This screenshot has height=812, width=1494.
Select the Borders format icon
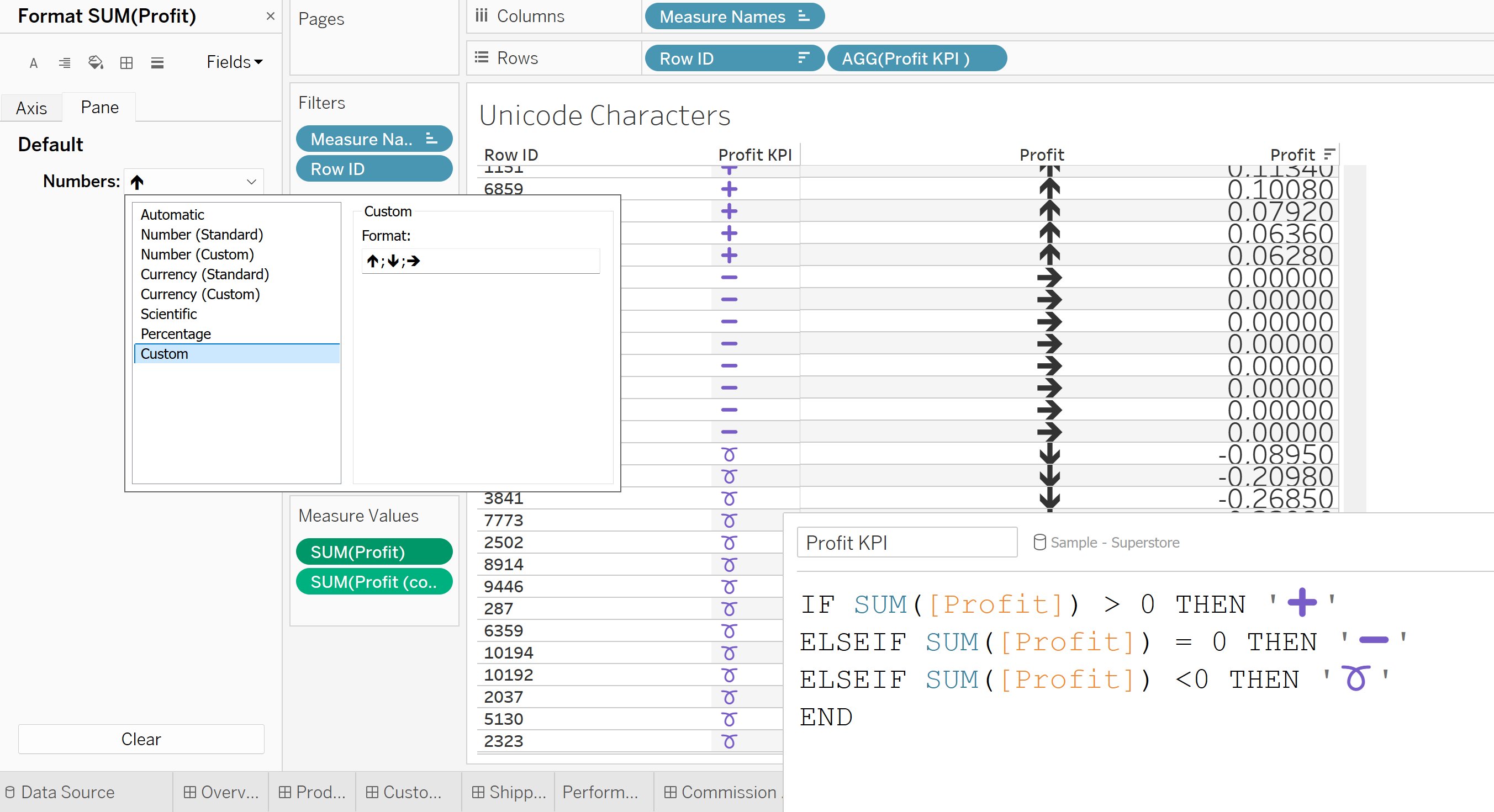(126, 62)
